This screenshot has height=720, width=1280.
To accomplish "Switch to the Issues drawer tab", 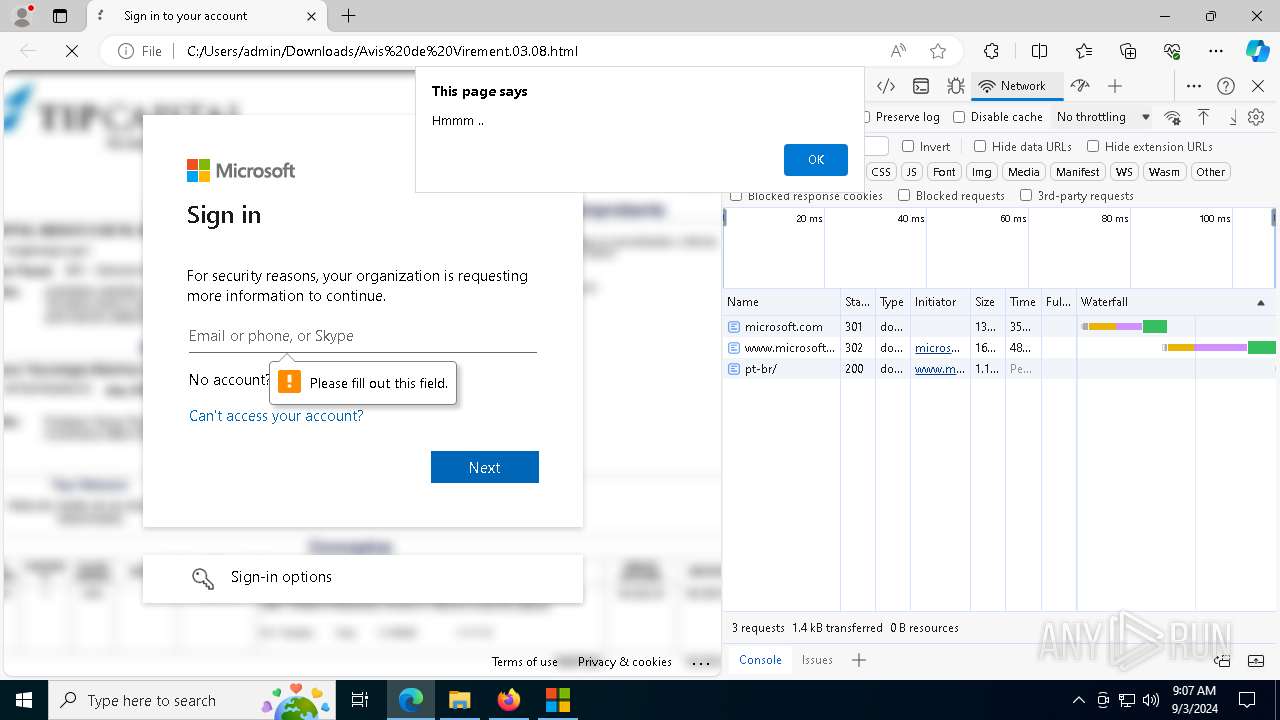I will (x=817, y=660).
